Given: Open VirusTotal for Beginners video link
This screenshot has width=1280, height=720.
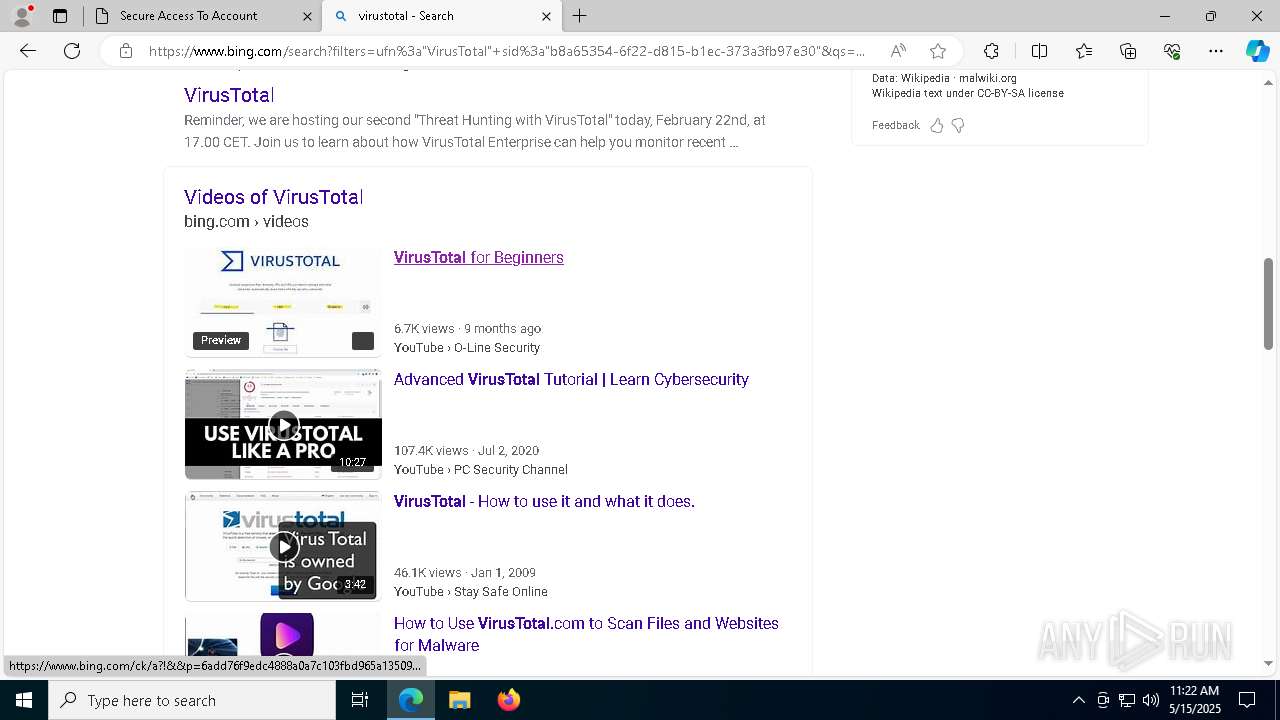Looking at the screenshot, I should coord(479,257).
